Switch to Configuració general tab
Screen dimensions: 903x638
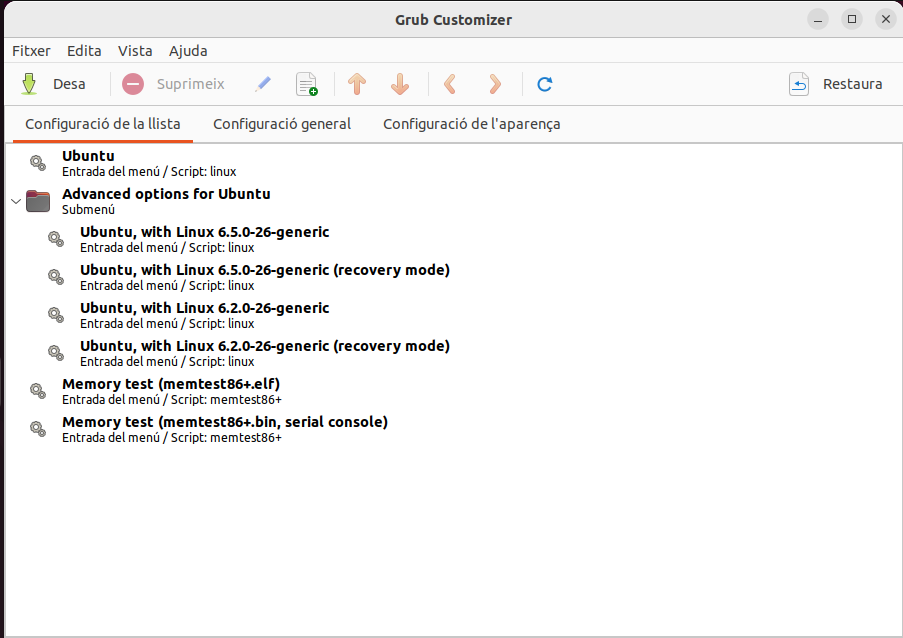282,124
